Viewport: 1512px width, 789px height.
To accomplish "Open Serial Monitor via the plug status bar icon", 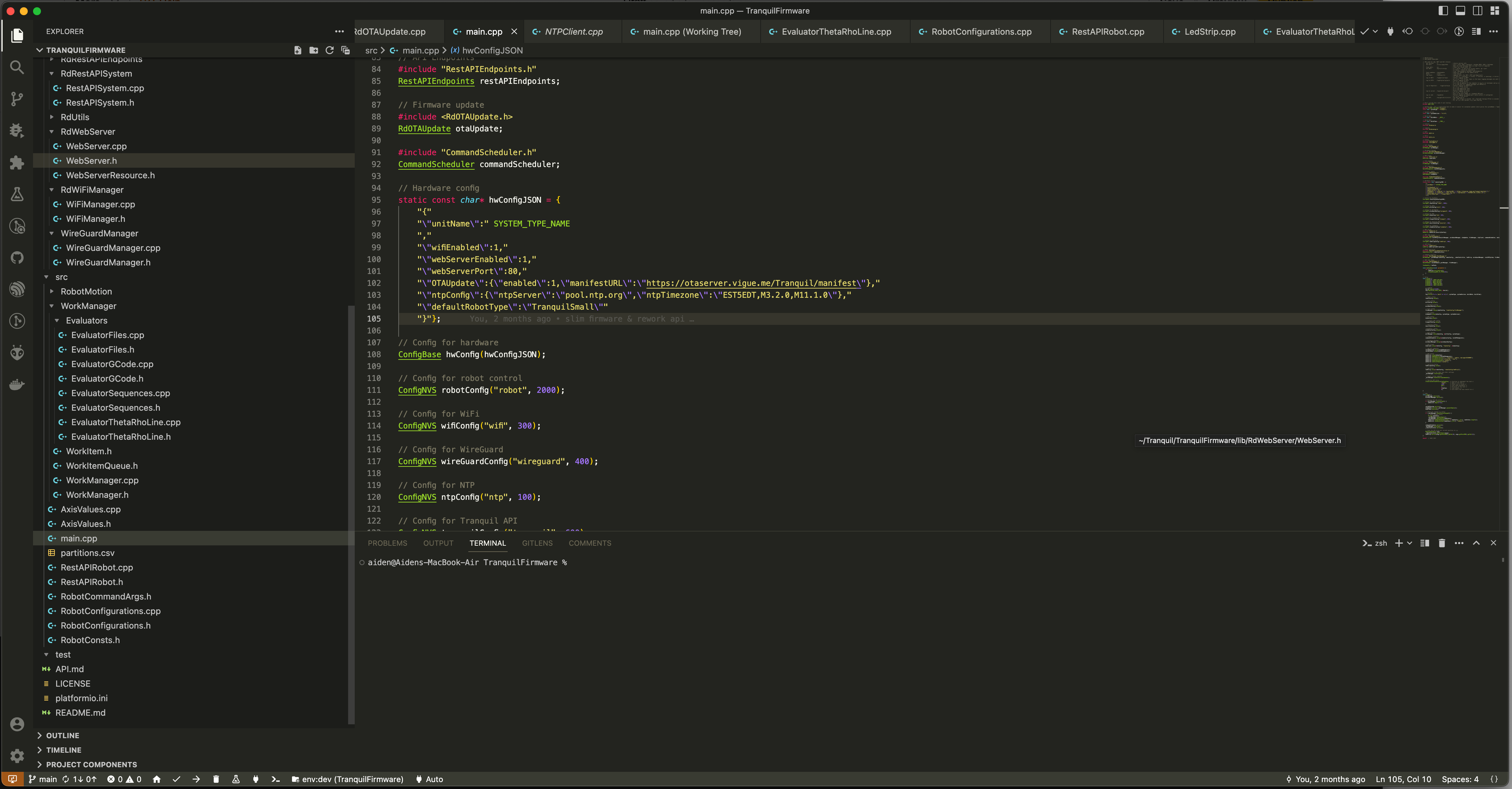I will [255, 779].
